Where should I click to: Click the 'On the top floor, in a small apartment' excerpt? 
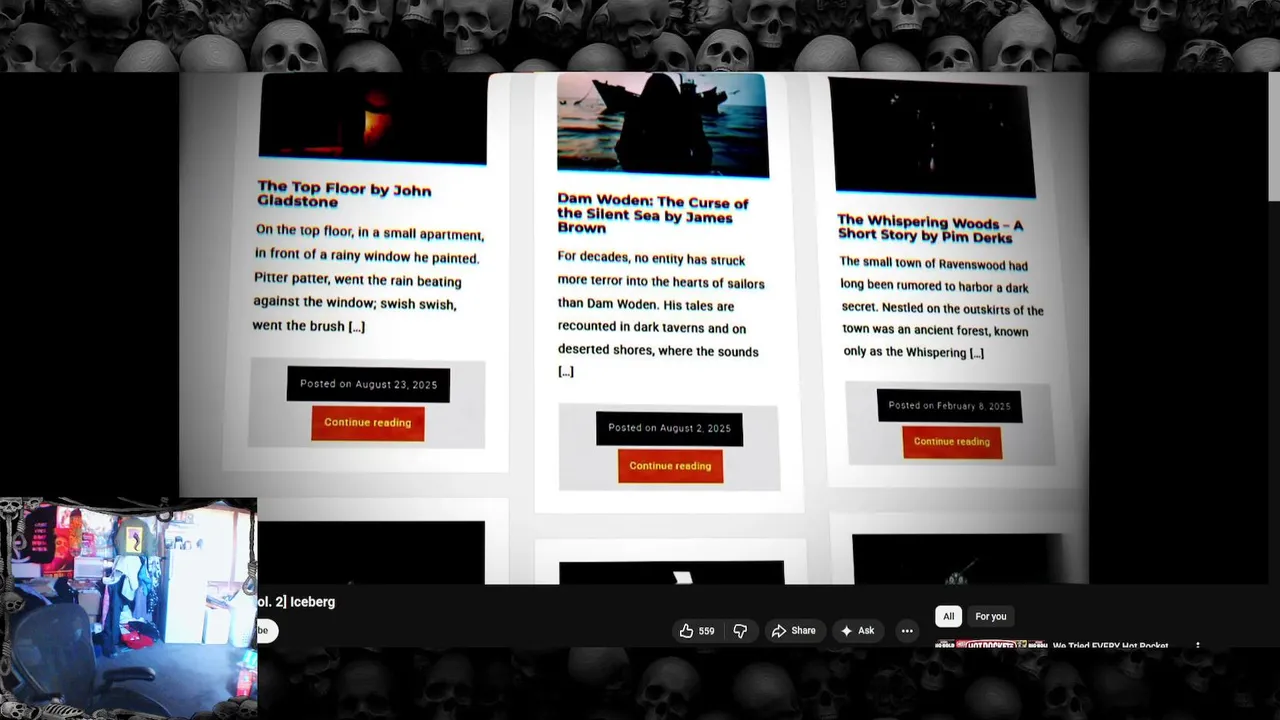(368, 279)
